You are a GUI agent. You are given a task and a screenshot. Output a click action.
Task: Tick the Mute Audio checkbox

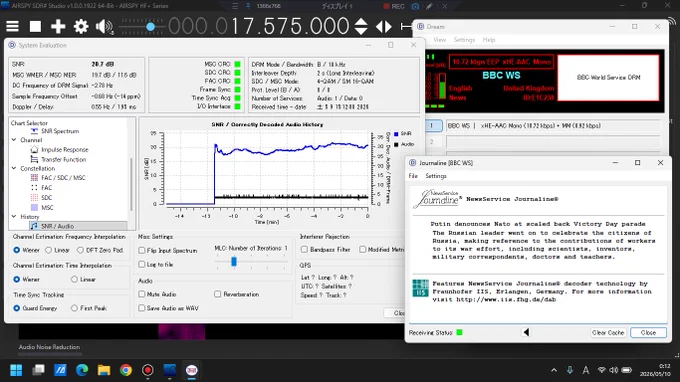[142, 294]
